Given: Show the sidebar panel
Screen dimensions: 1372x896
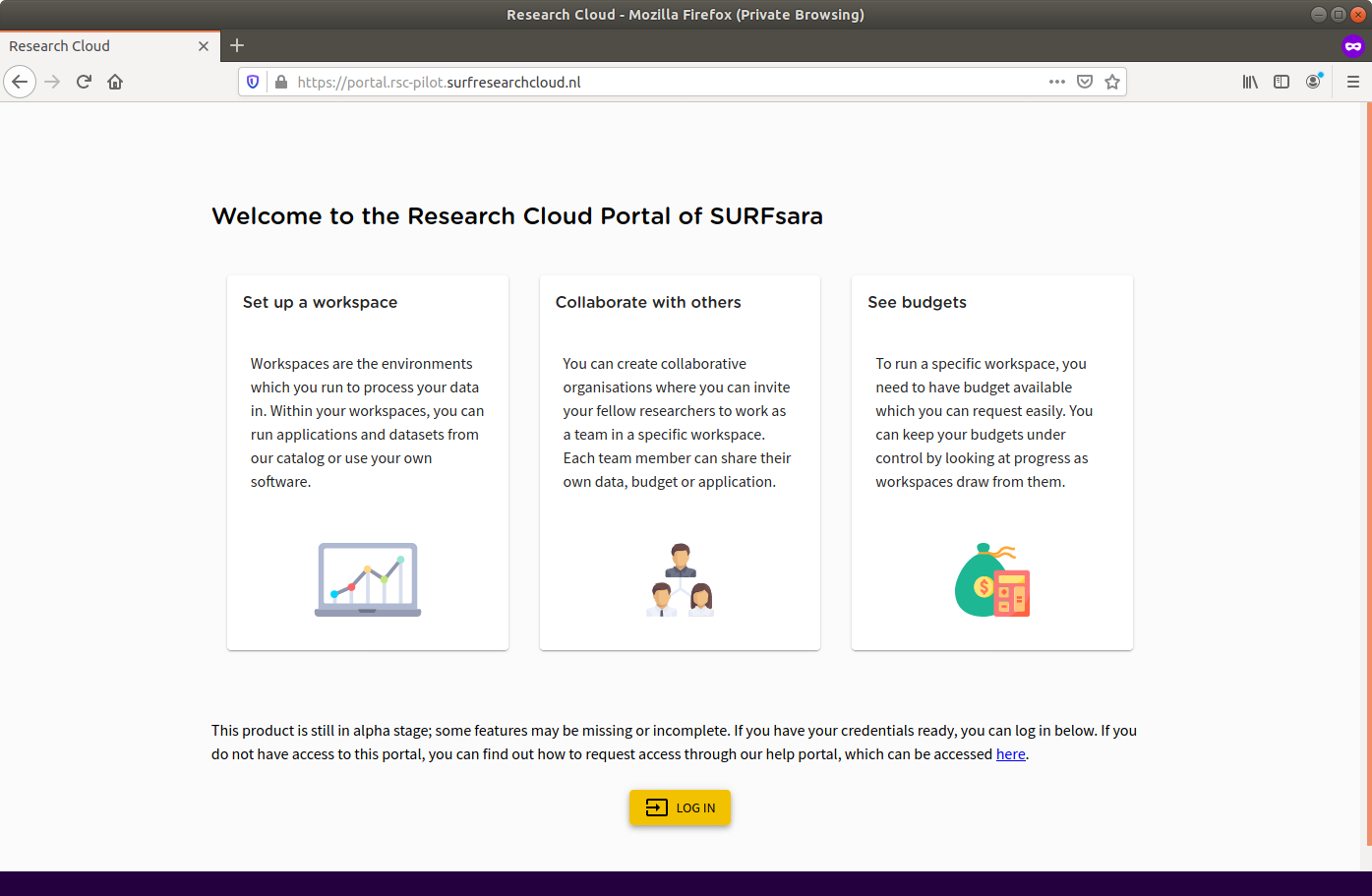Looking at the screenshot, I should [1282, 82].
